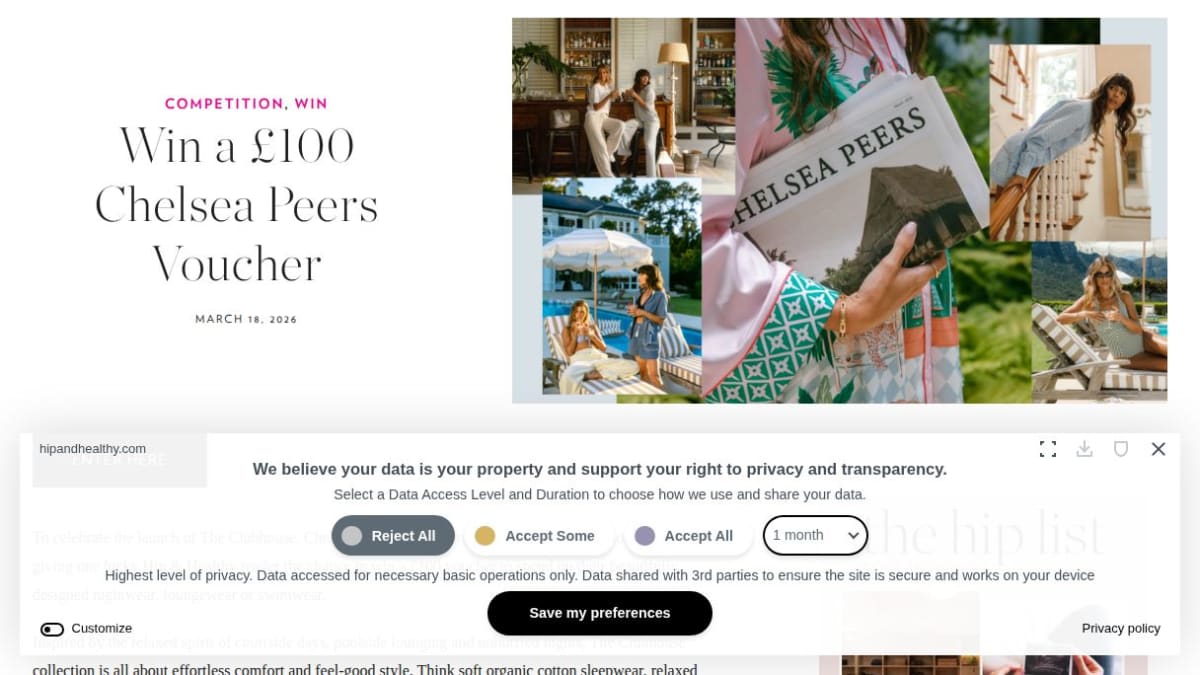
Task: Select the Accept Some option
Action: click(x=539, y=536)
